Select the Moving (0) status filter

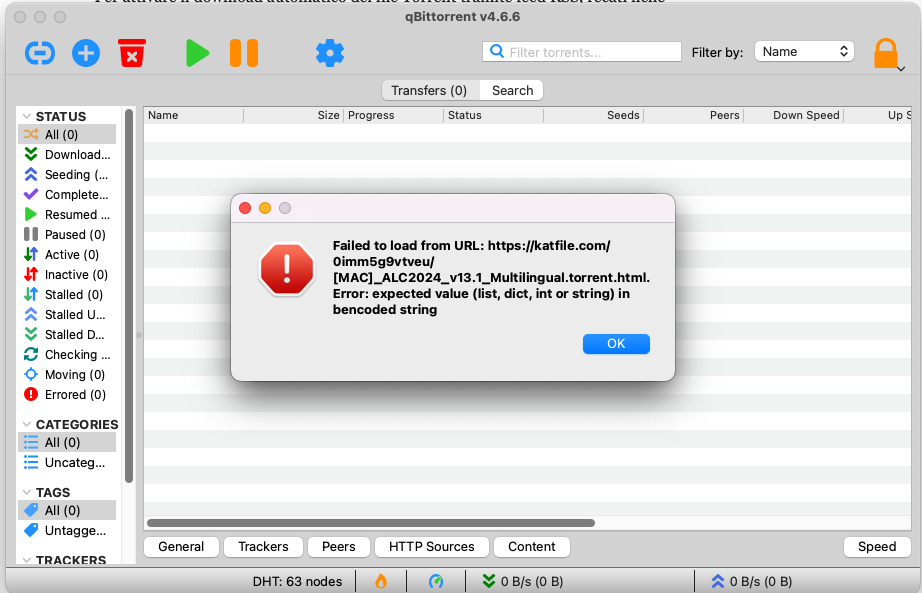click(67, 375)
